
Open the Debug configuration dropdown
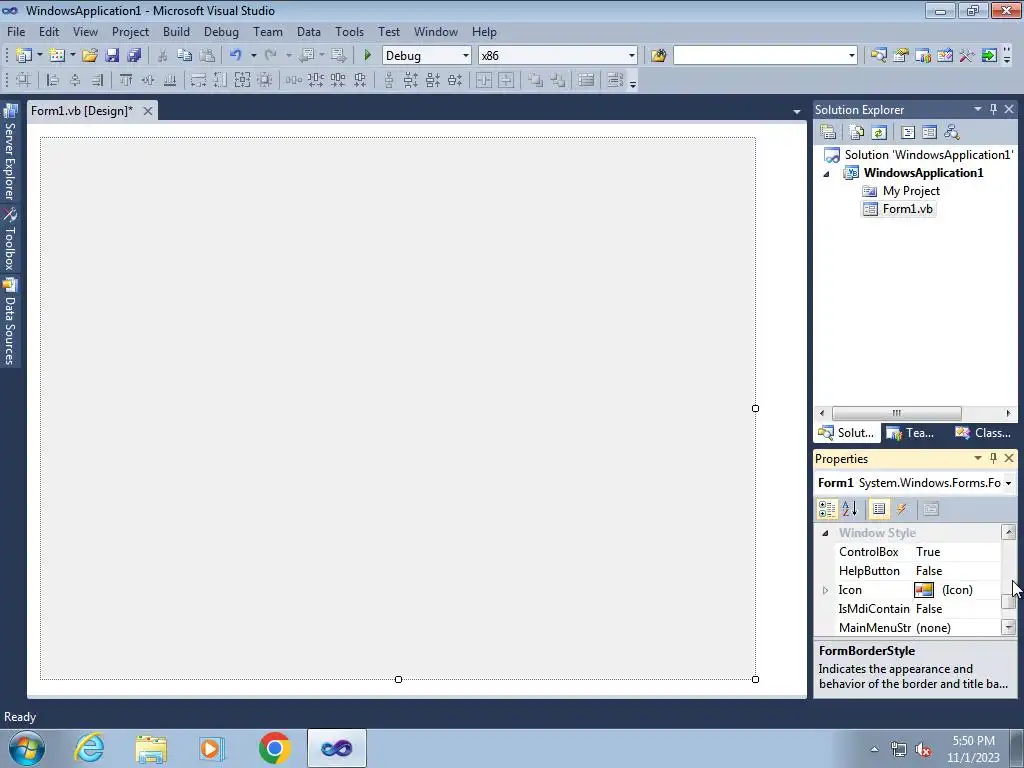click(466, 56)
